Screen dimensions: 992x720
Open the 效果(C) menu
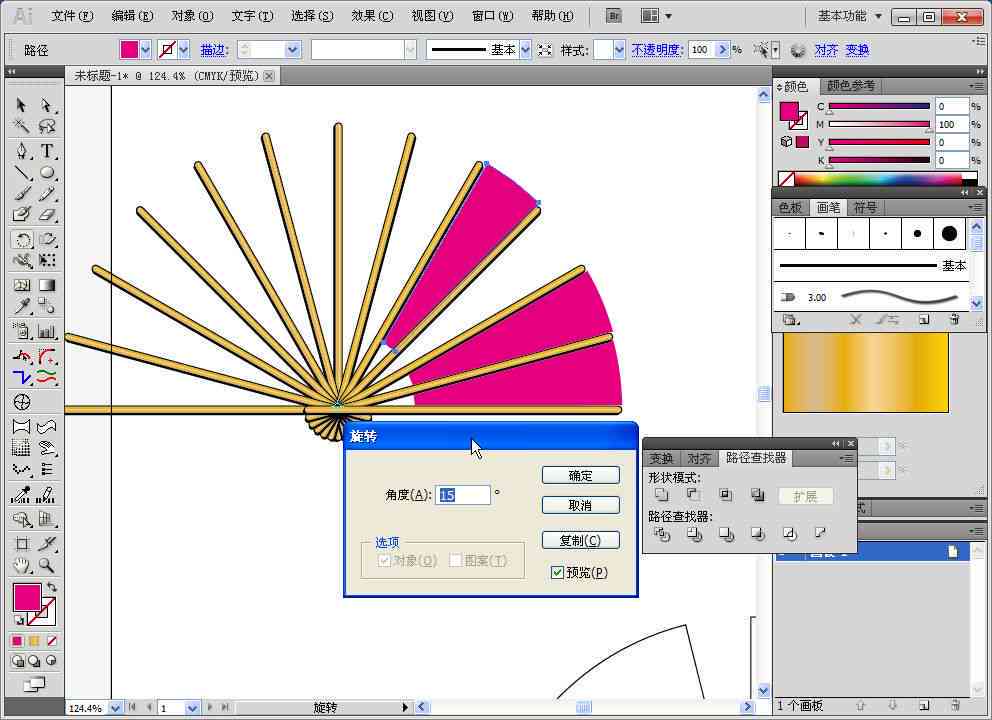tap(372, 16)
